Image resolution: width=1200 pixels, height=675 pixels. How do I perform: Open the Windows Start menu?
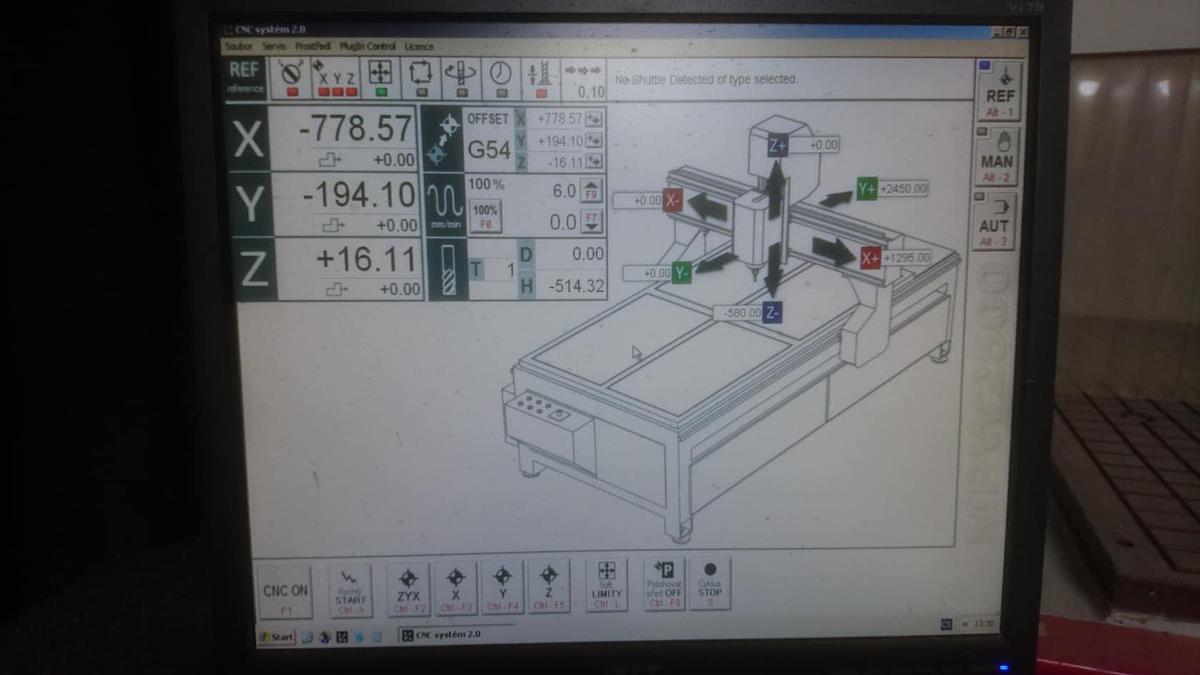[277, 636]
